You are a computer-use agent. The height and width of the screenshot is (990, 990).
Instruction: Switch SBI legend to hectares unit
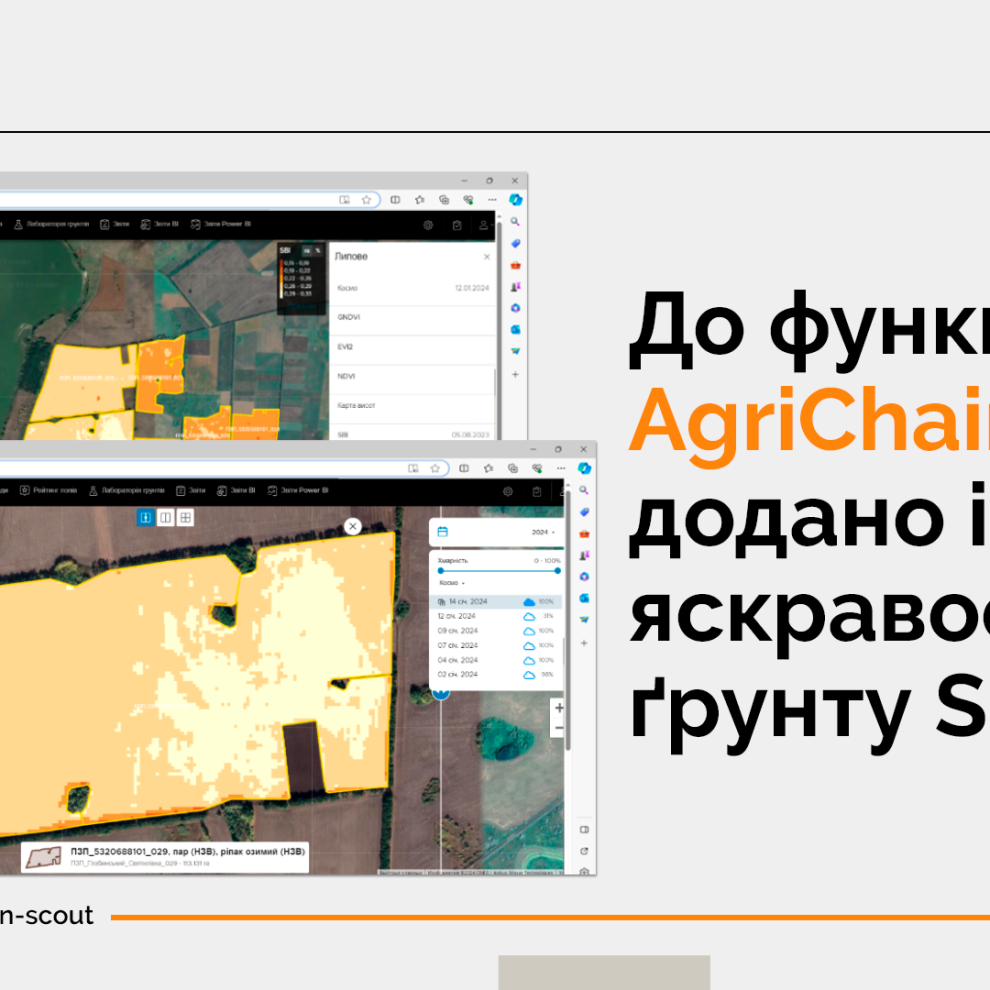[307, 251]
